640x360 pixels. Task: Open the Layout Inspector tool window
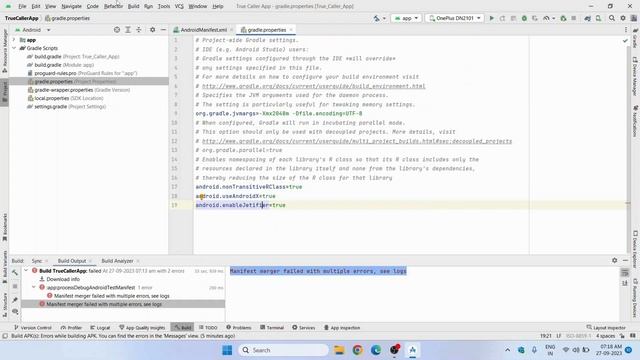(606, 327)
